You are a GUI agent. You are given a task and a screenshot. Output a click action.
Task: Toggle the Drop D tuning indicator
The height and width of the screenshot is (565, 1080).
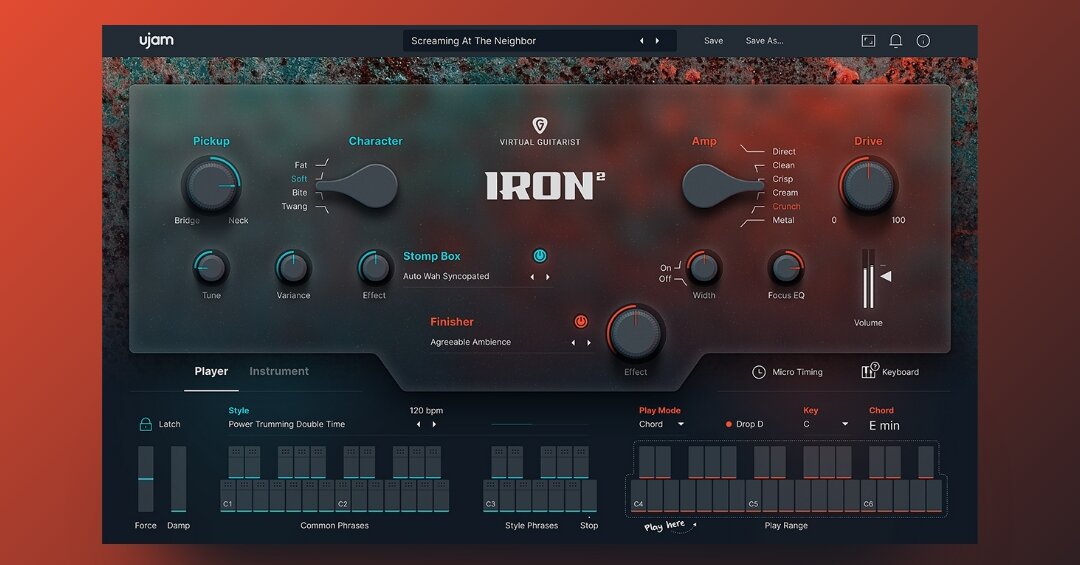729,424
